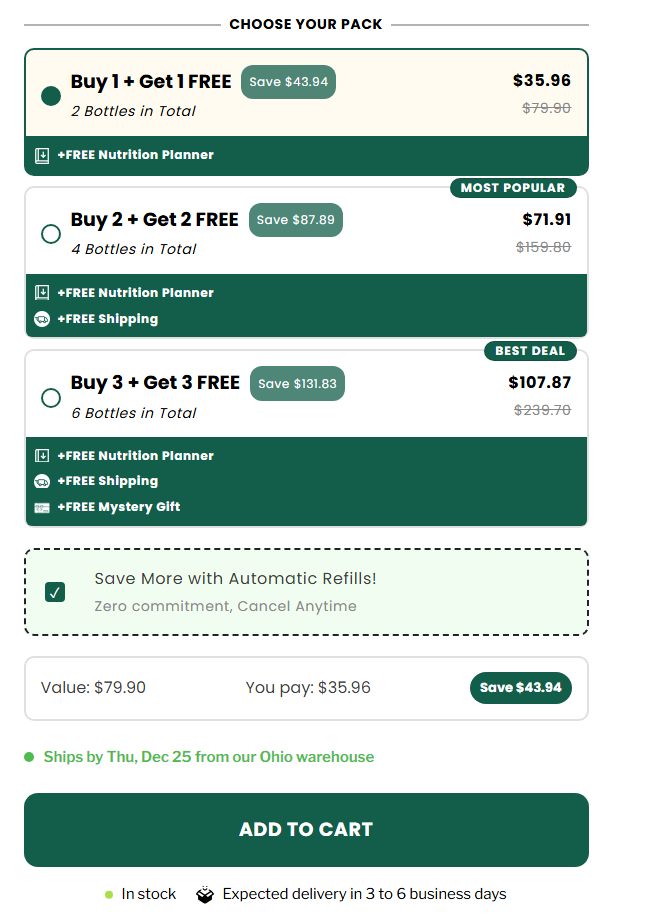Viewport: 667px width, 915px height.
Task: Click the Mystery Gift icon
Action: point(42,507)
